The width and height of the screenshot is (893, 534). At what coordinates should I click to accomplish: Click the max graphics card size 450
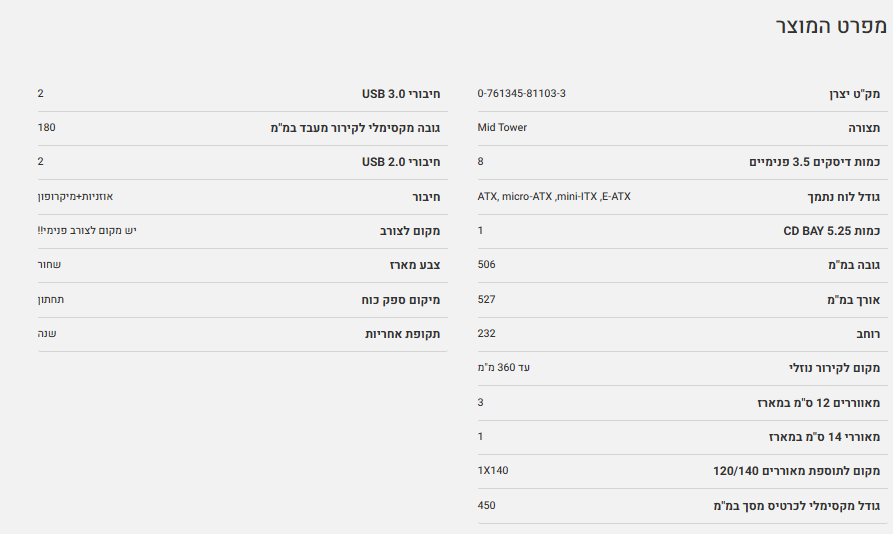click(x=487, y=505)
